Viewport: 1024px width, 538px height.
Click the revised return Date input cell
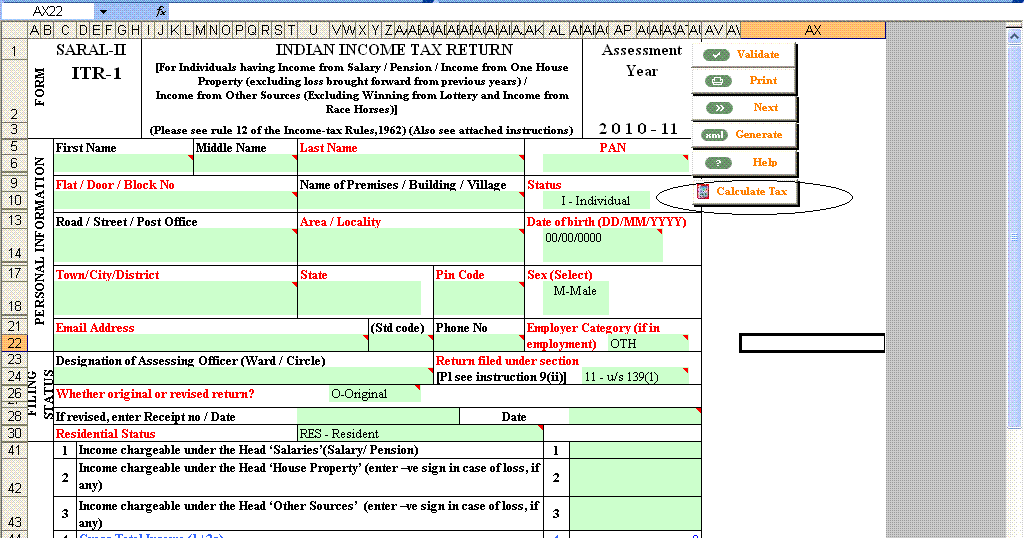click(635, 416)
